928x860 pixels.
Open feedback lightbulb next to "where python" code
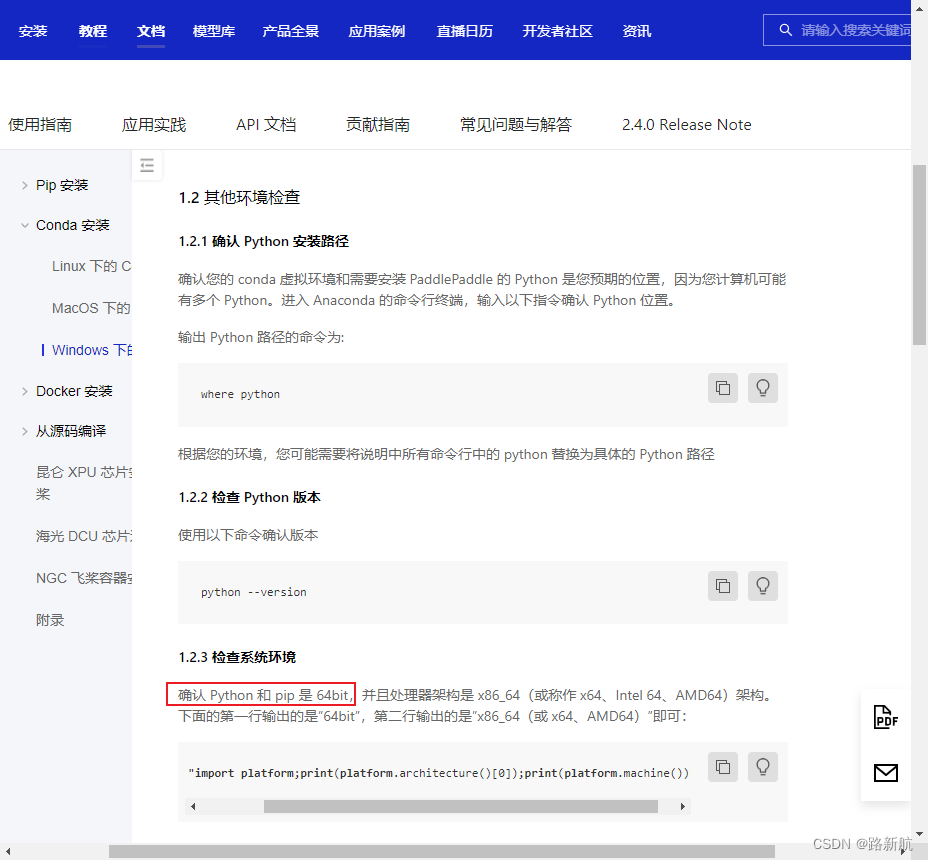[x=763, y=388]
